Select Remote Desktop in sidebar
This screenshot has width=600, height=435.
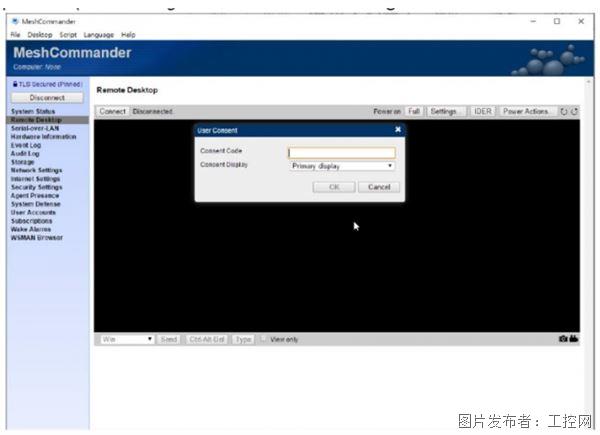click(x=47, y=120)
